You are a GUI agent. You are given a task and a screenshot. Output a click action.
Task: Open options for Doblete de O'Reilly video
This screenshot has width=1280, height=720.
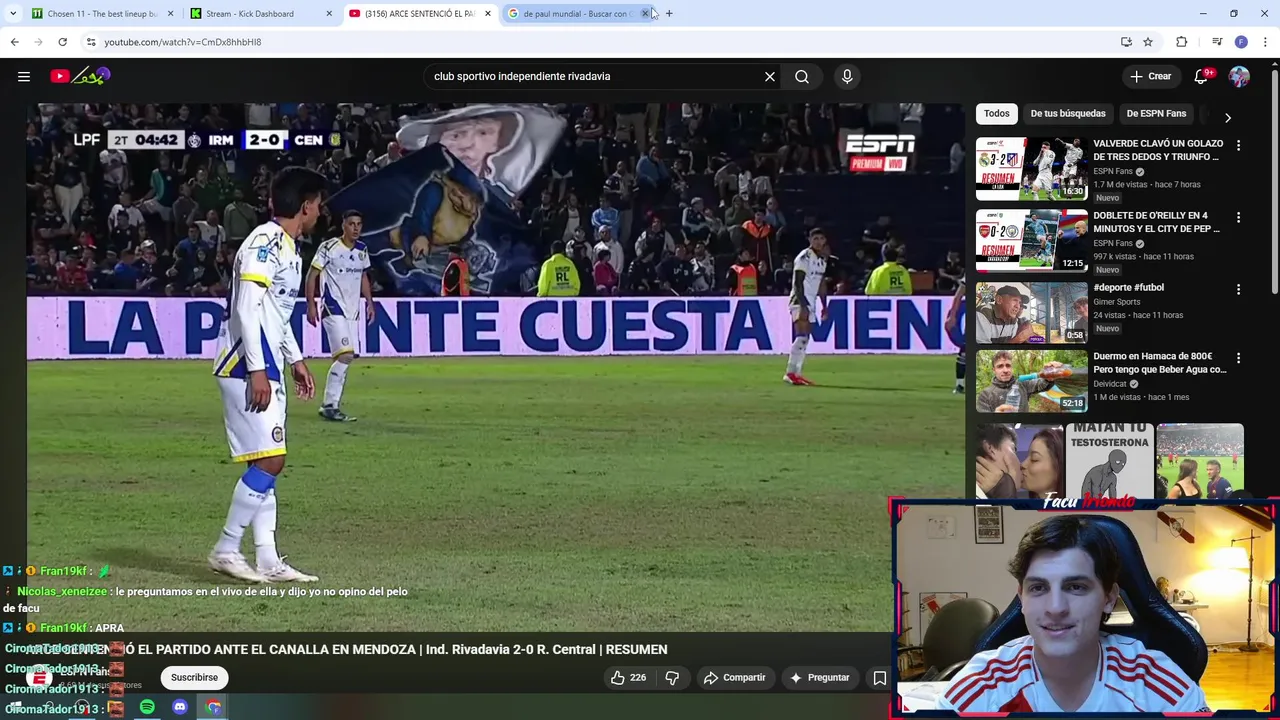click(1238, 217)
